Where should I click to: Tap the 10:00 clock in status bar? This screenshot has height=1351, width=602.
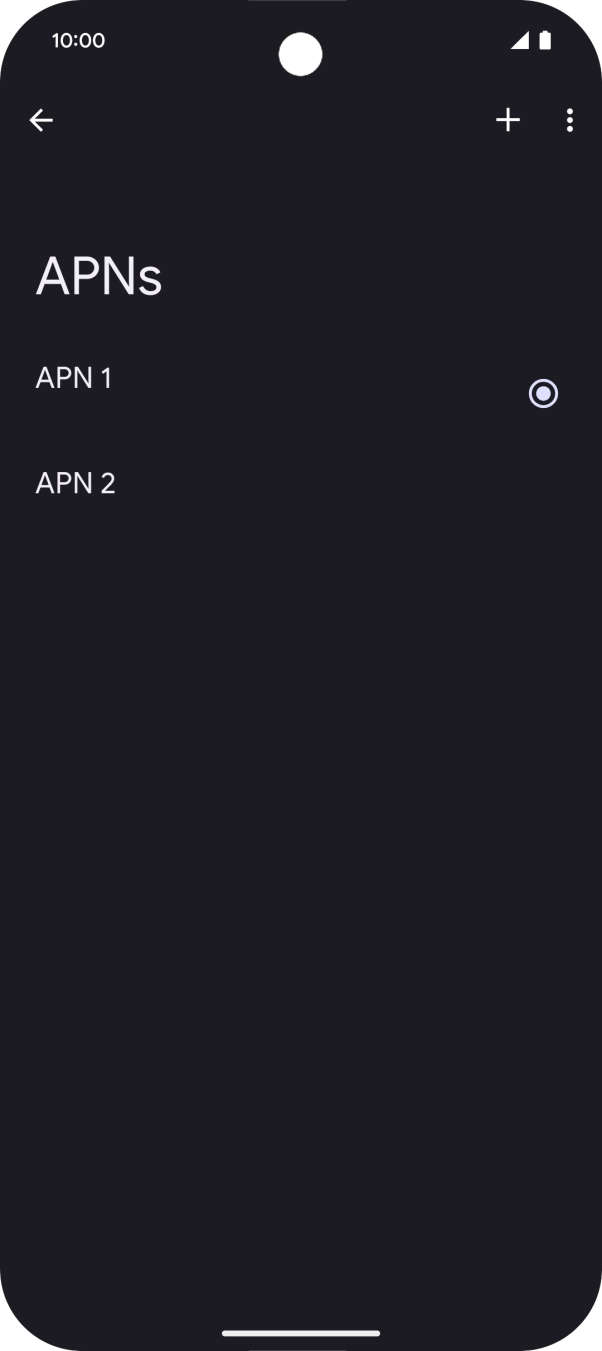(78, 41)
